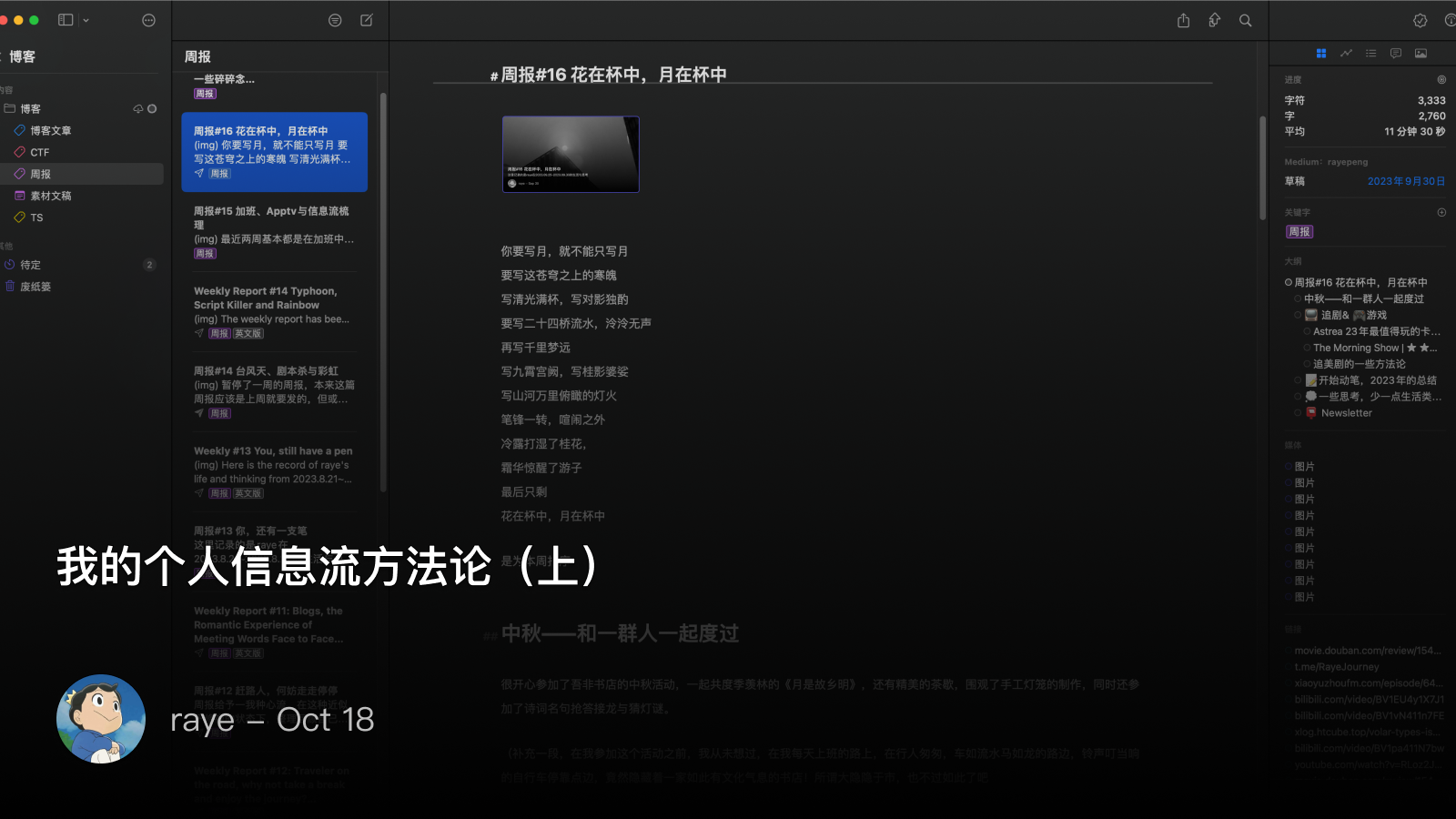
Task: Expand the 追剧& 游戏 outline item
Action: pos(1297,315)
